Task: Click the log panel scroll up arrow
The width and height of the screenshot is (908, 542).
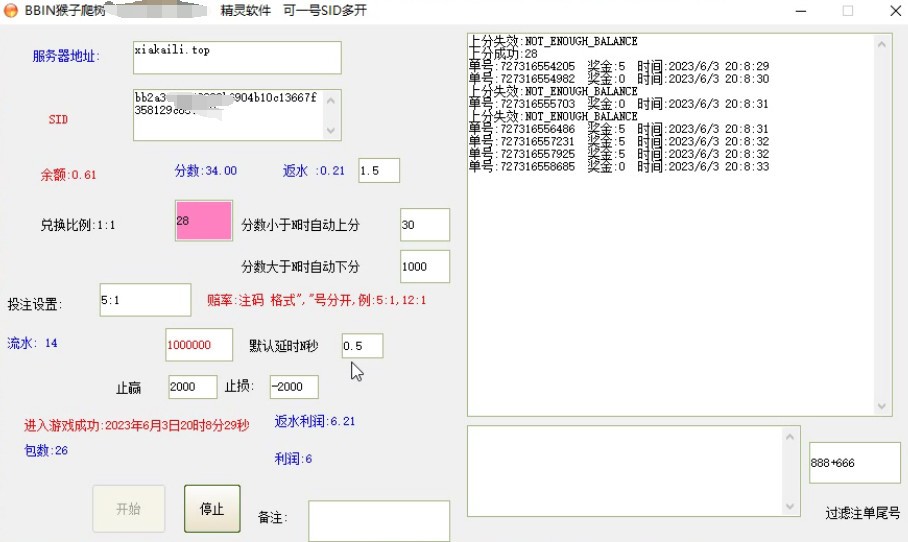Action: 881,43
